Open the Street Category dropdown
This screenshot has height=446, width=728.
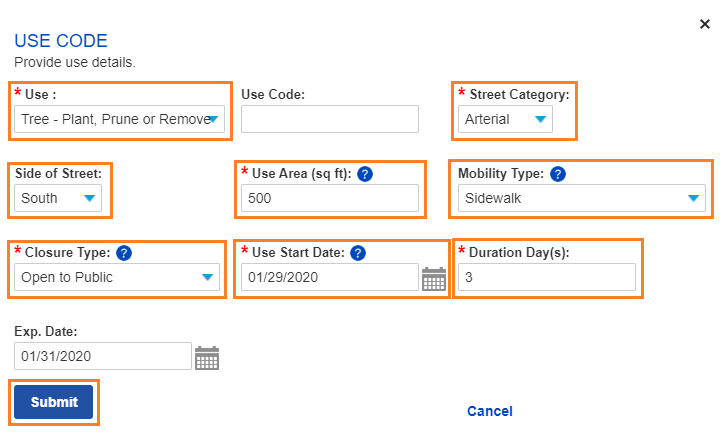click(x=506, y=119)
